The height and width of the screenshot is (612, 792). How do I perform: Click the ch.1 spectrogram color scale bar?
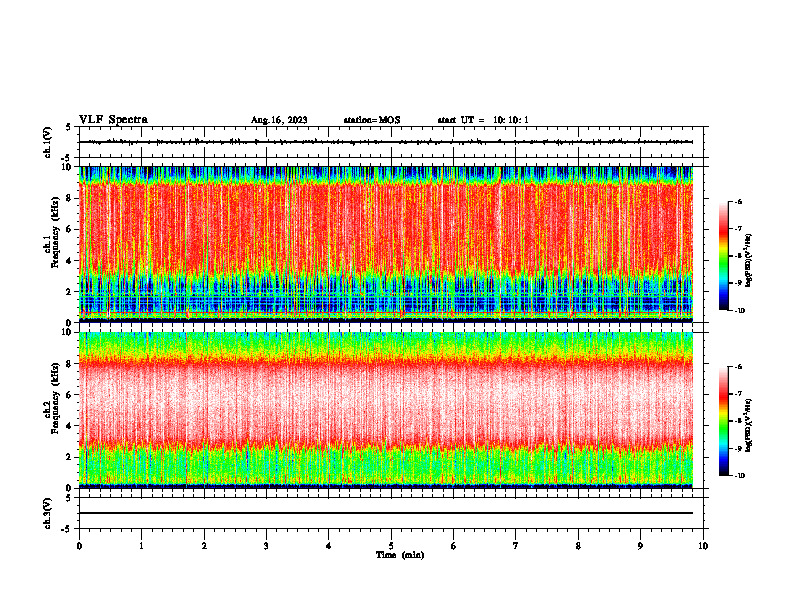pos(723,256)
